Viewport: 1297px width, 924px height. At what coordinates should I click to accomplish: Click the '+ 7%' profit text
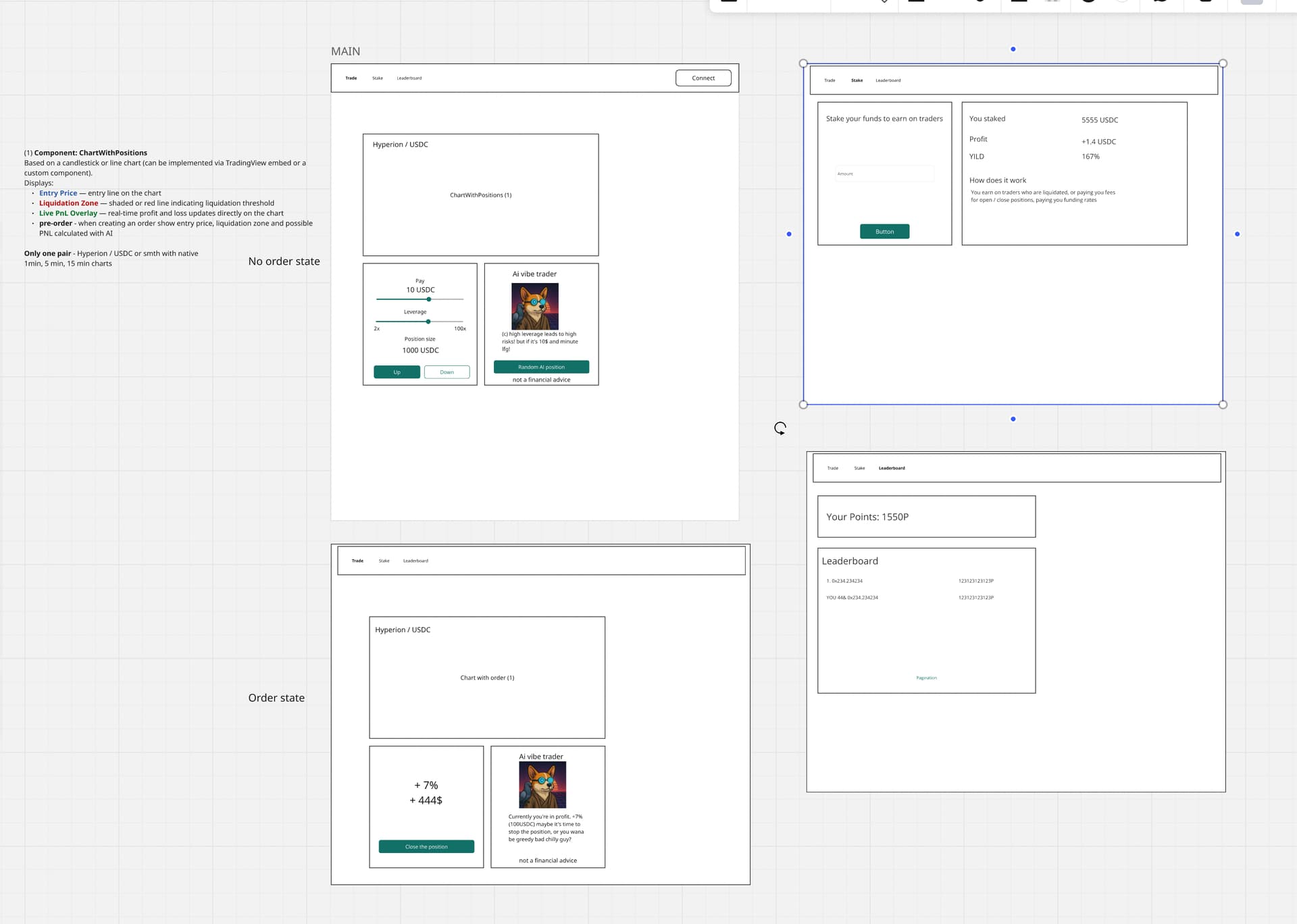click(x=426, y=785)
